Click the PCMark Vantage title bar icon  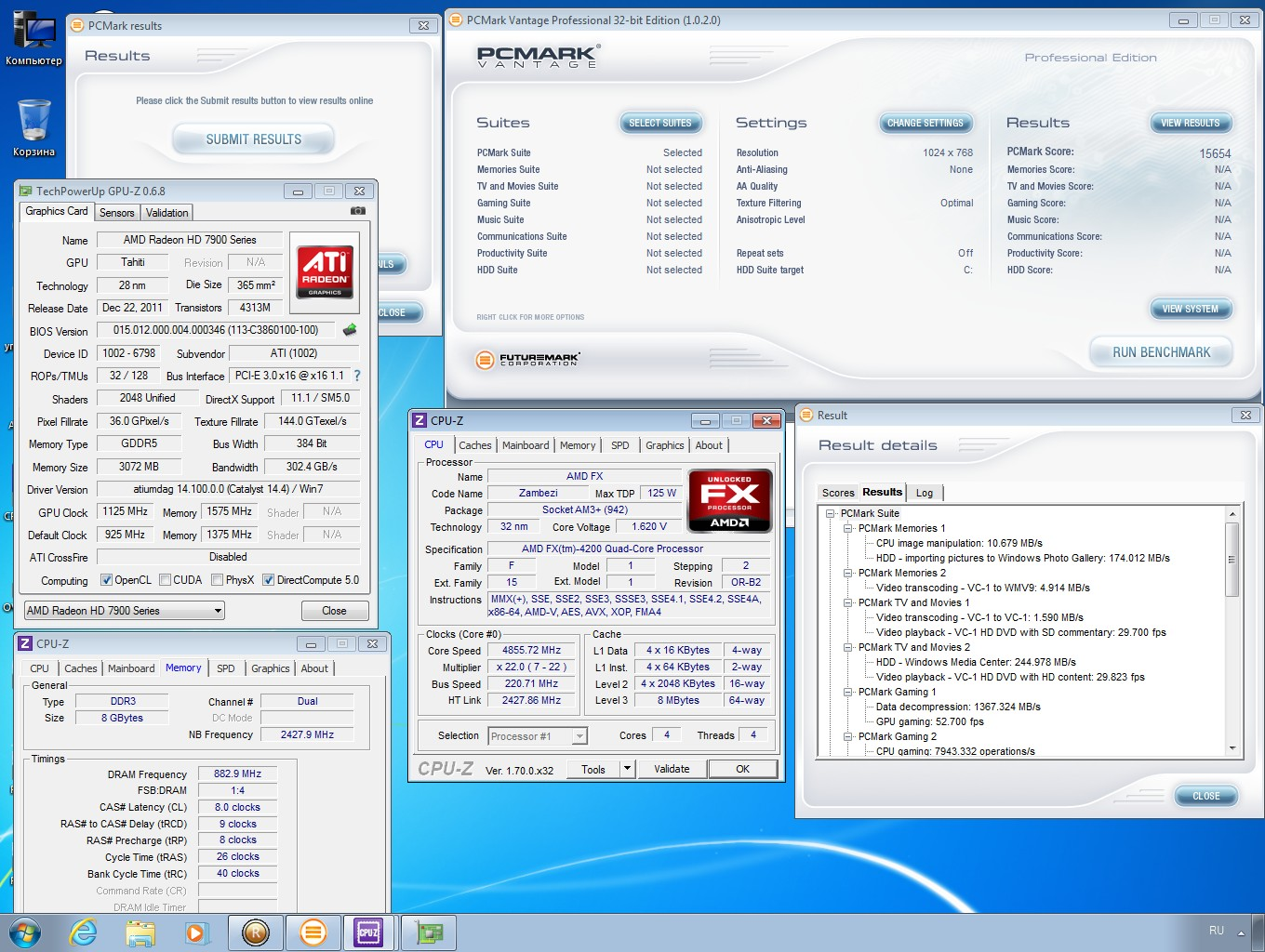(456, 20)
